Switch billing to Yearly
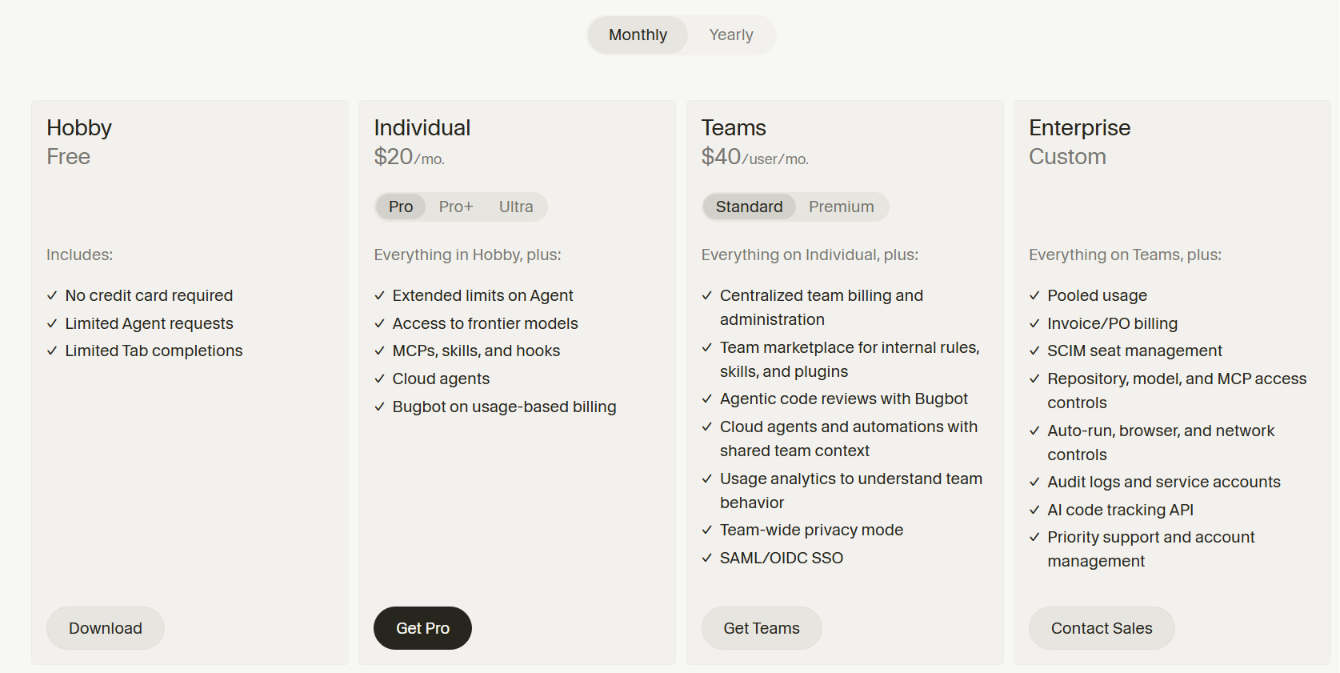 tap(731, 35)
